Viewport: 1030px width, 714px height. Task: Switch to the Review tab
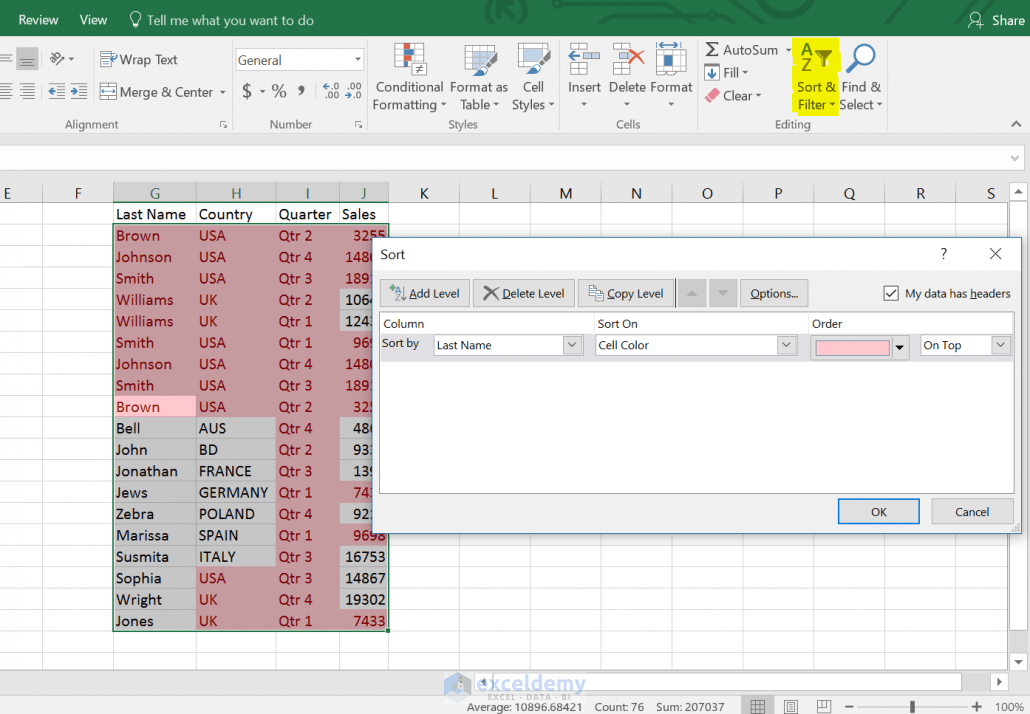click(37, 18)
